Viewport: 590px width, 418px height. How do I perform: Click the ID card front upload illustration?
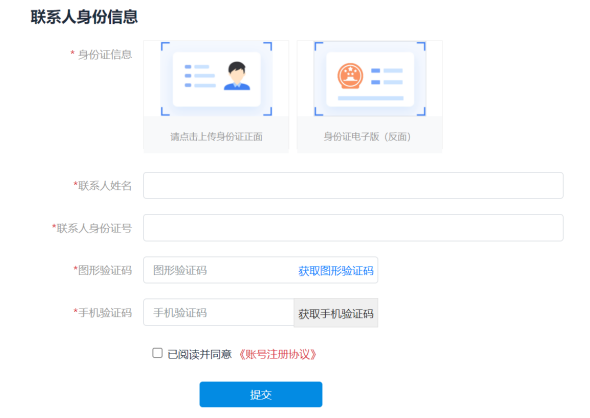point(216,79)
